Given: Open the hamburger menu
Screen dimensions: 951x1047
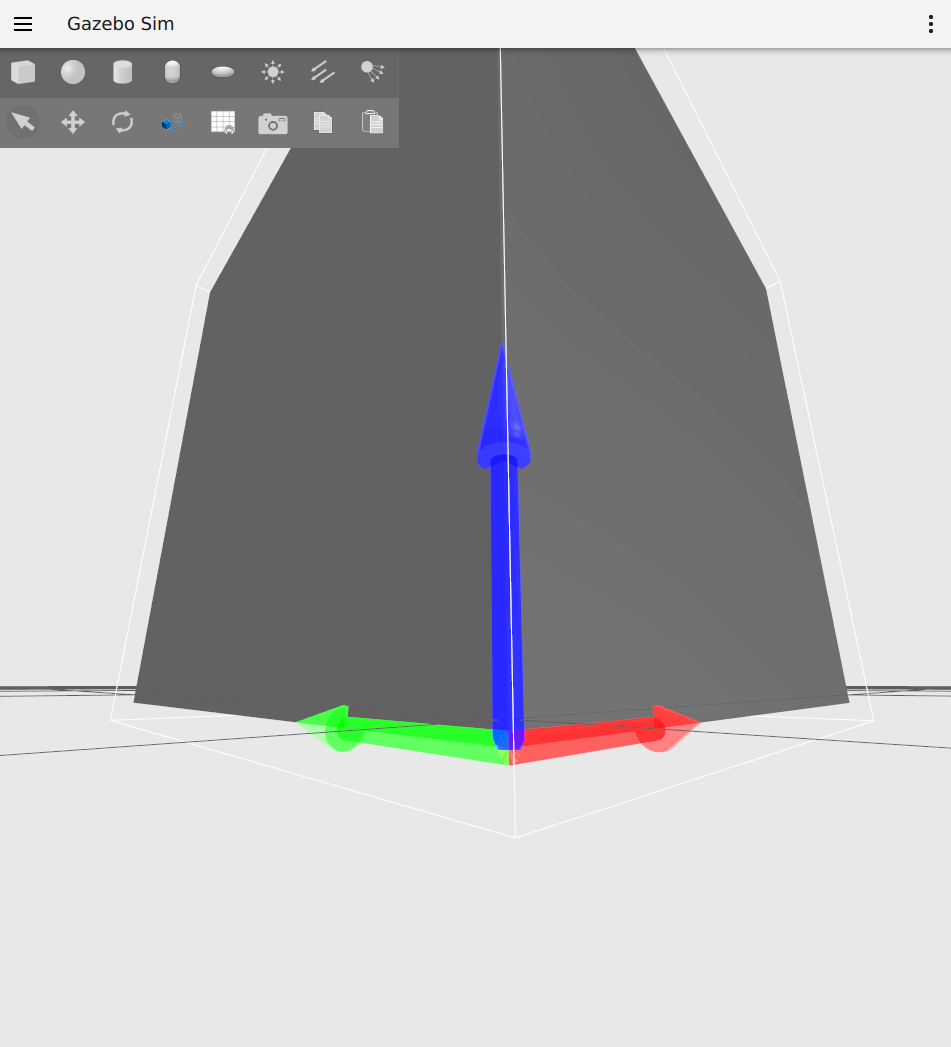Looking at the screenshot, I should (23, 24).
